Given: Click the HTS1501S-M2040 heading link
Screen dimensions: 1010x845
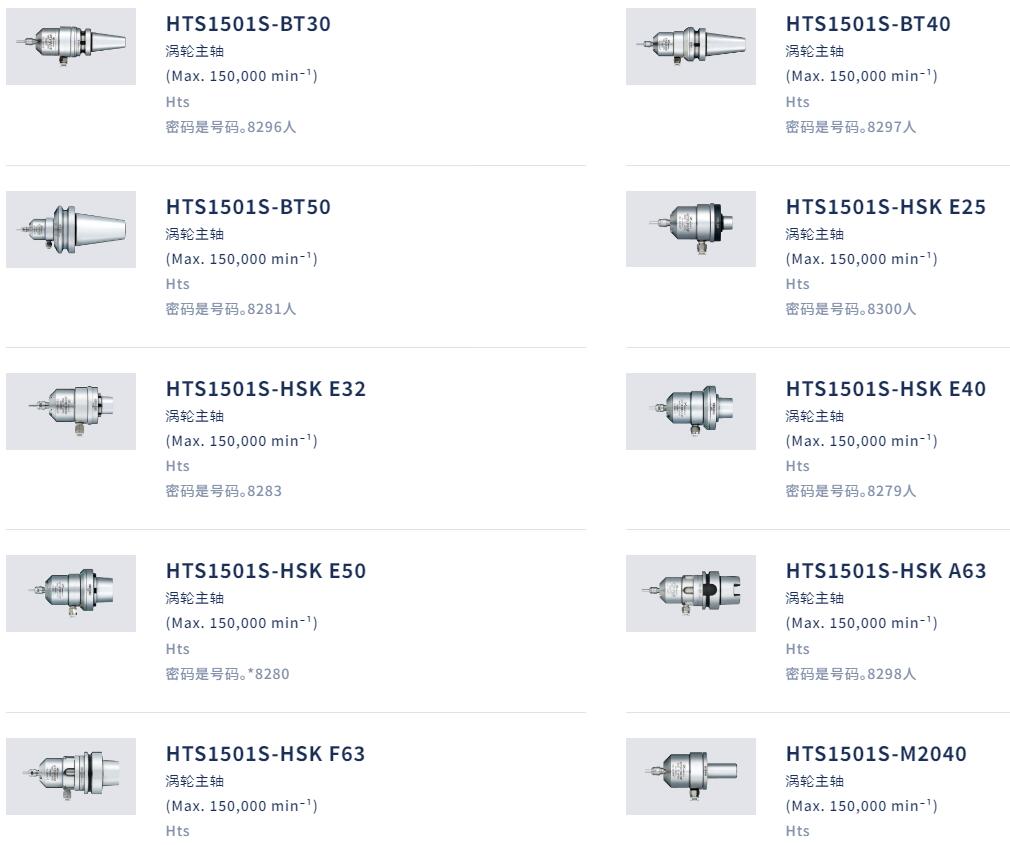Looking at the screenshot, I should click(876, 754).
